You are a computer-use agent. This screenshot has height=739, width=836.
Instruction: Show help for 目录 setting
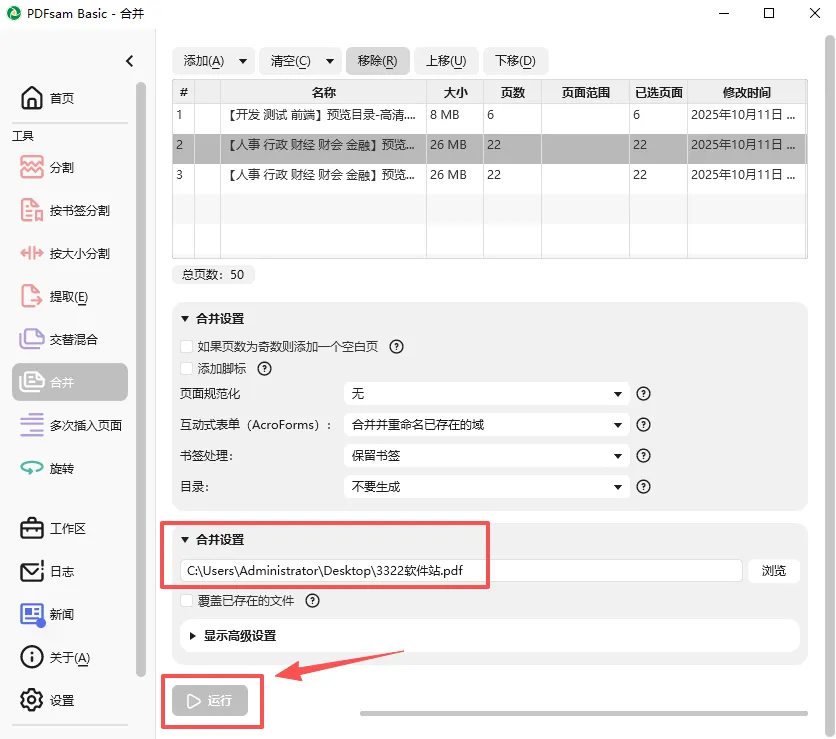[644, 486]
